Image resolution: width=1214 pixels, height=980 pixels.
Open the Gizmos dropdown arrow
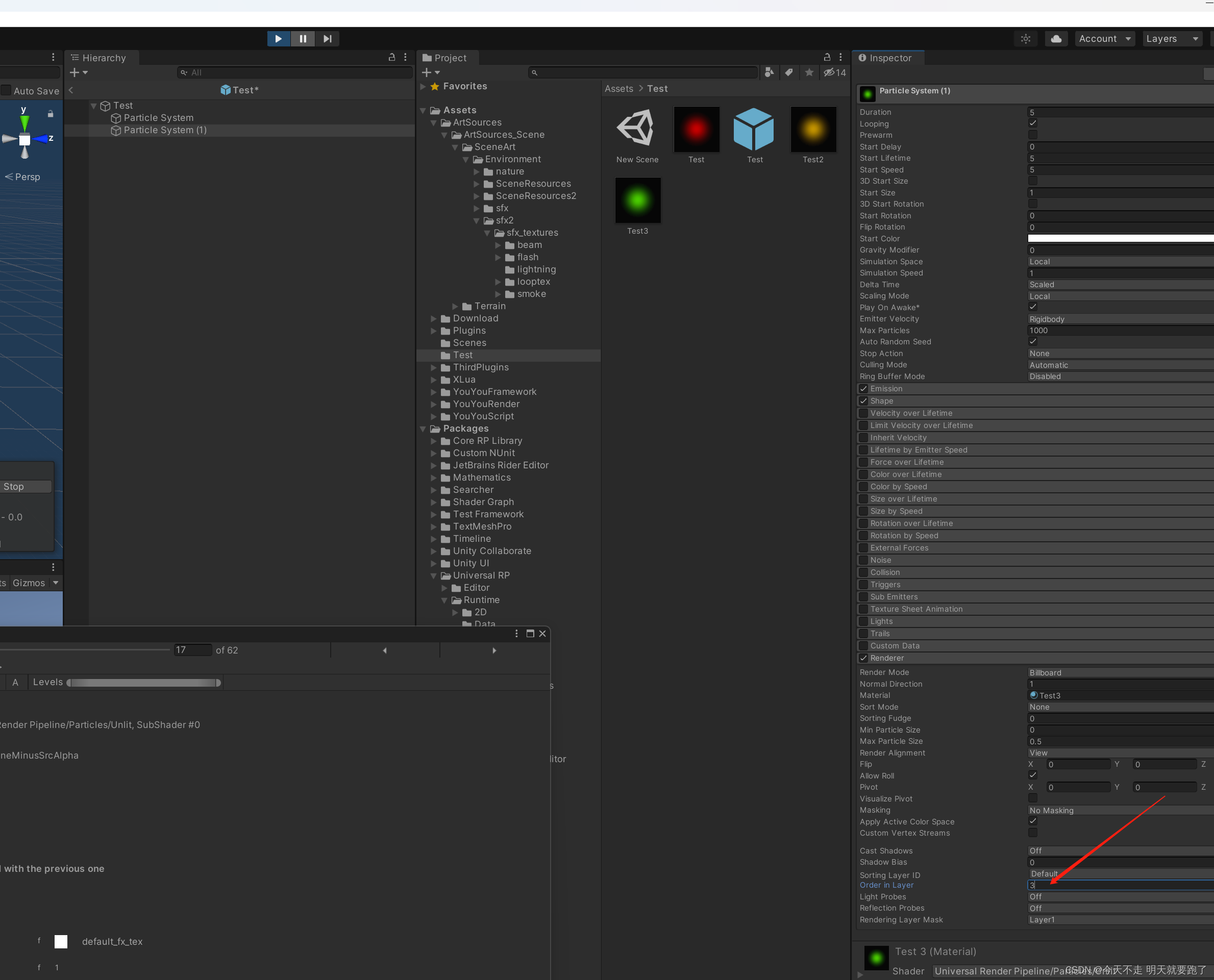[x=55, y=583]
